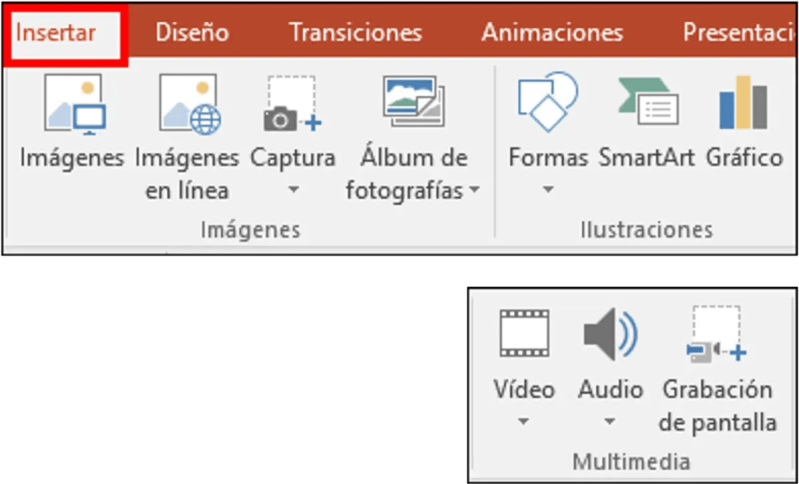
Task: Open the Álbum de fotografías icon
Action: [x=414, y=101]
